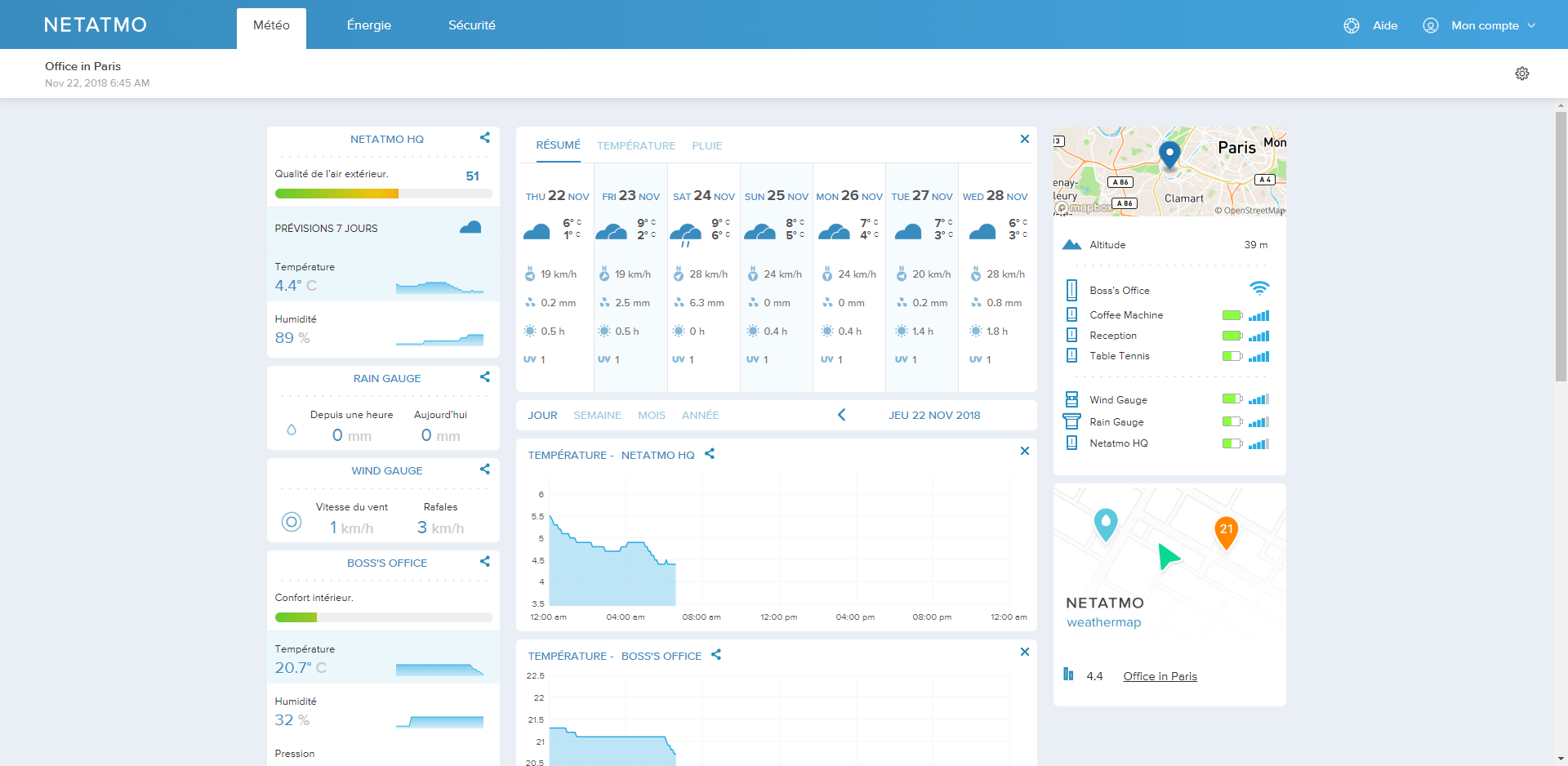
Task: Click the Table Tennis module name
Action: click(1120, 356)
